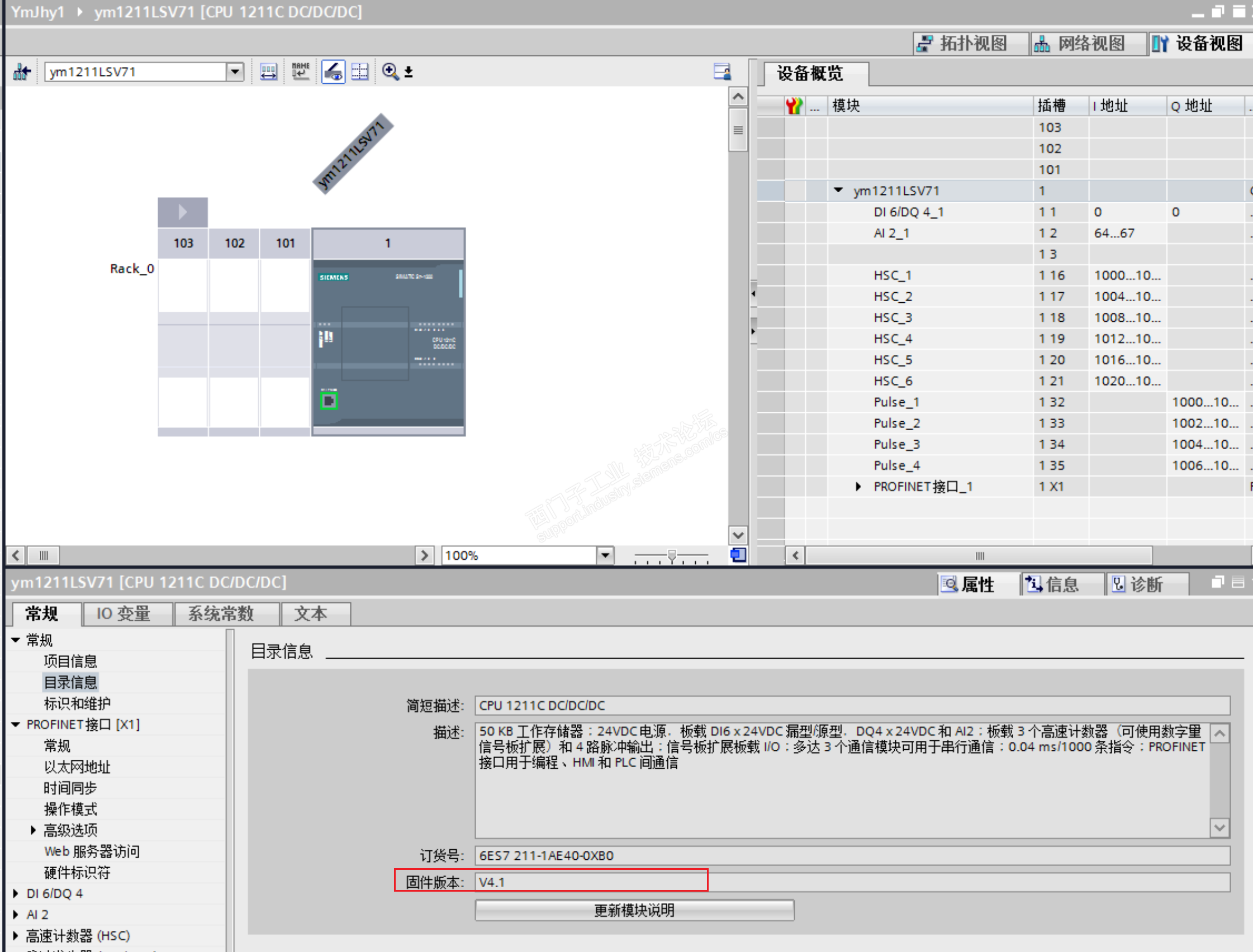Viewport: 1253px width, 952px height.
Task: Toggle the view selected object mode icon
Action: [x=333, y=72]
